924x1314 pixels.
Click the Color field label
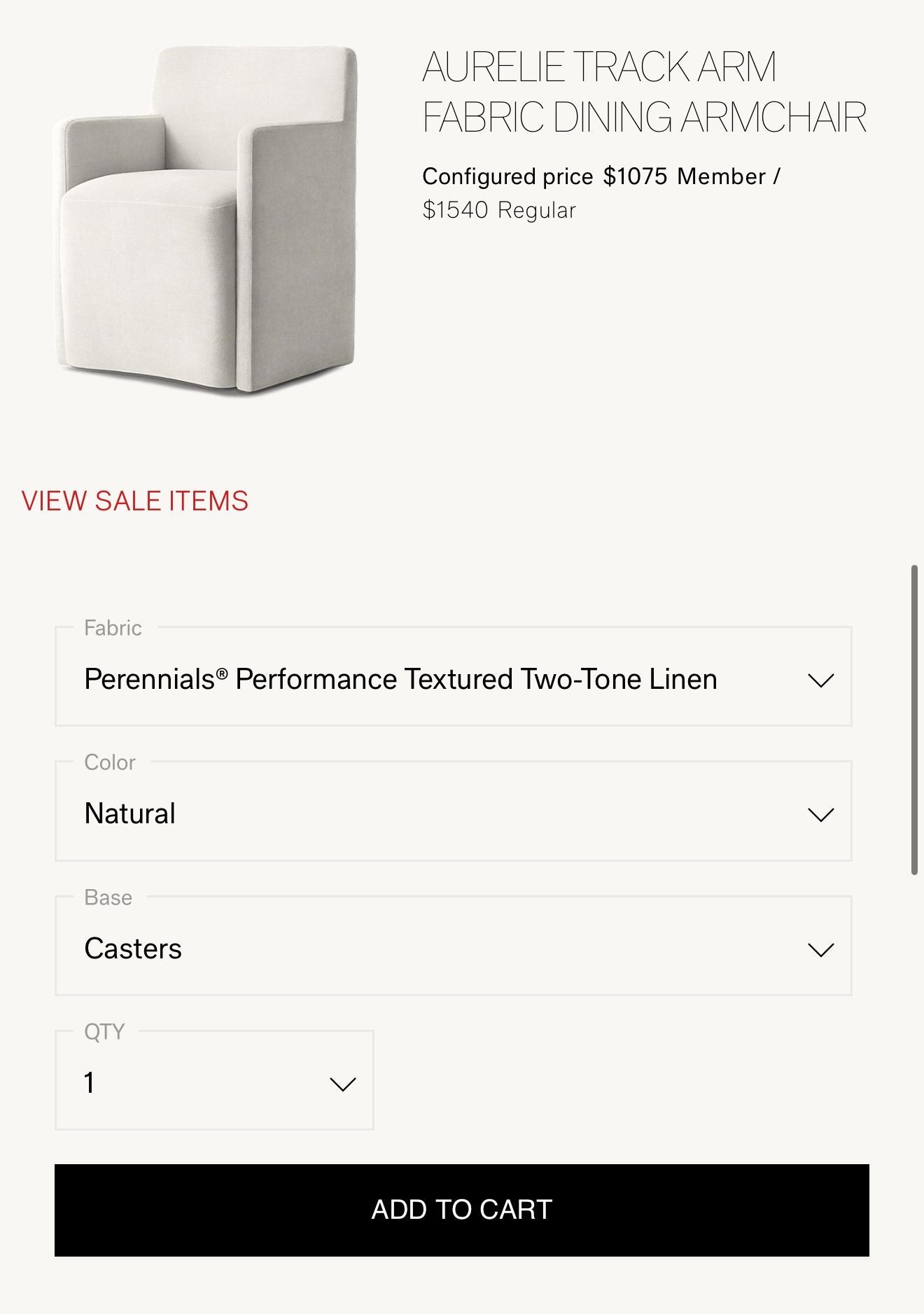click(110, 762)
